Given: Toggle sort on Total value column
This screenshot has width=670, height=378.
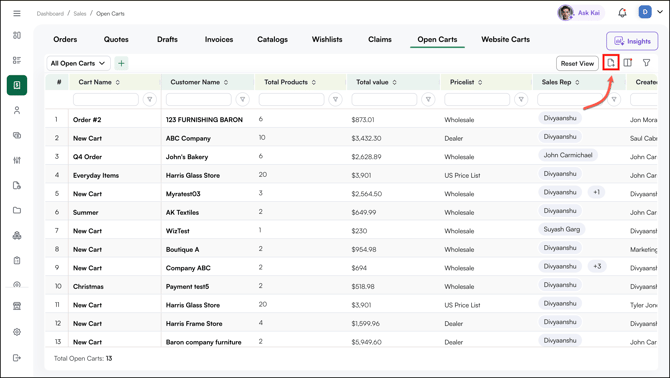Looking at the screenshot, I should (x=394, y=82).
